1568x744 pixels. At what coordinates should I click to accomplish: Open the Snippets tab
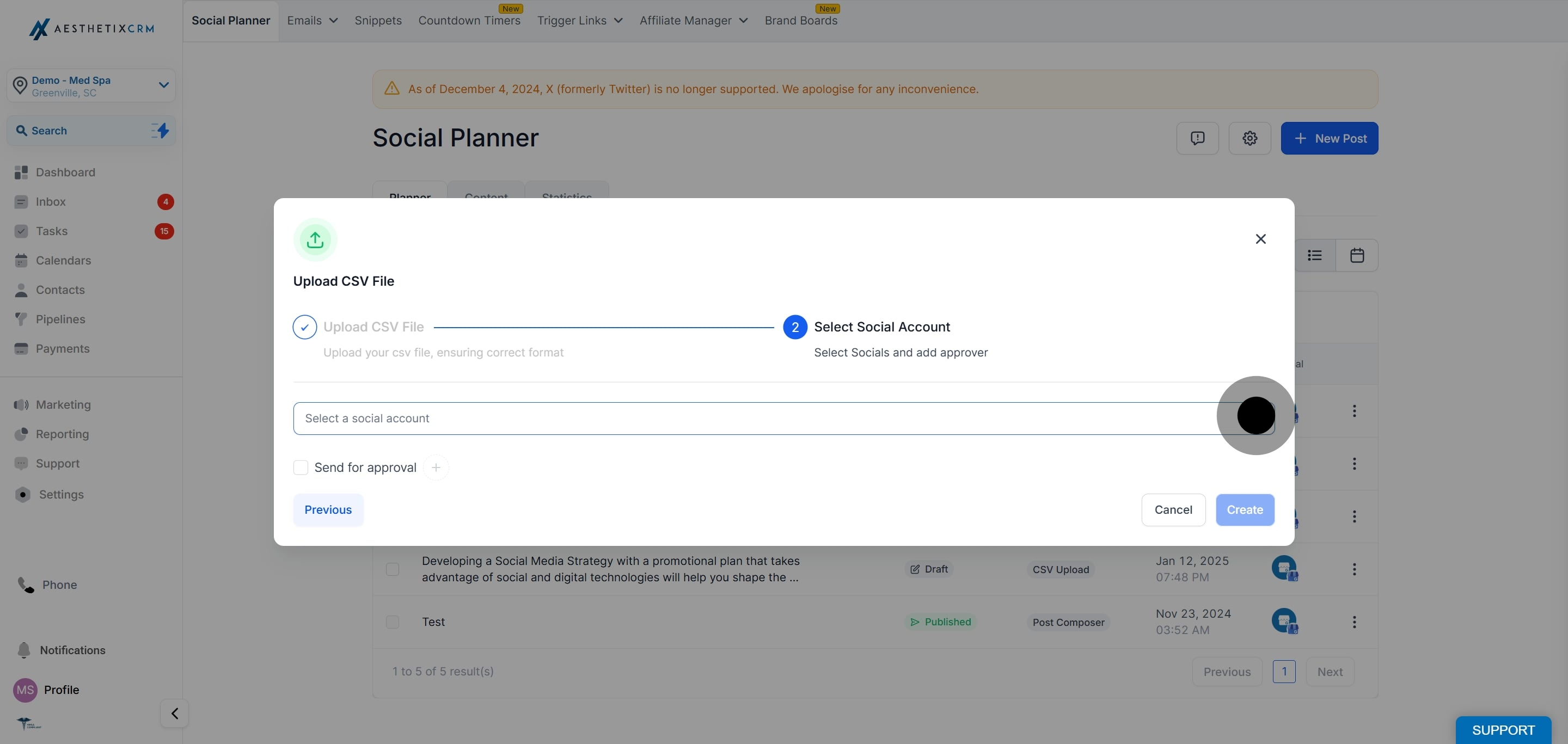point(378,20)
